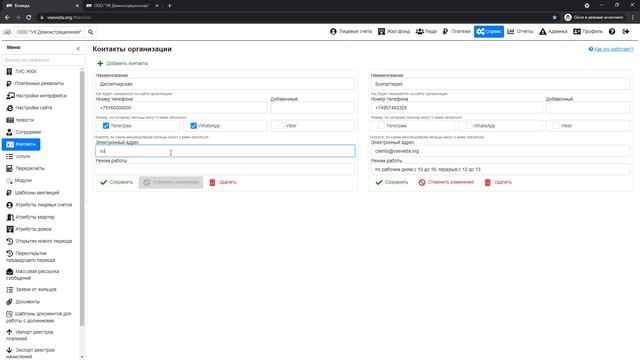This screenshot has height=360, width=640.
Task: Check Viber for the Диспетчерская contact
Action: (x=280, y=126)
